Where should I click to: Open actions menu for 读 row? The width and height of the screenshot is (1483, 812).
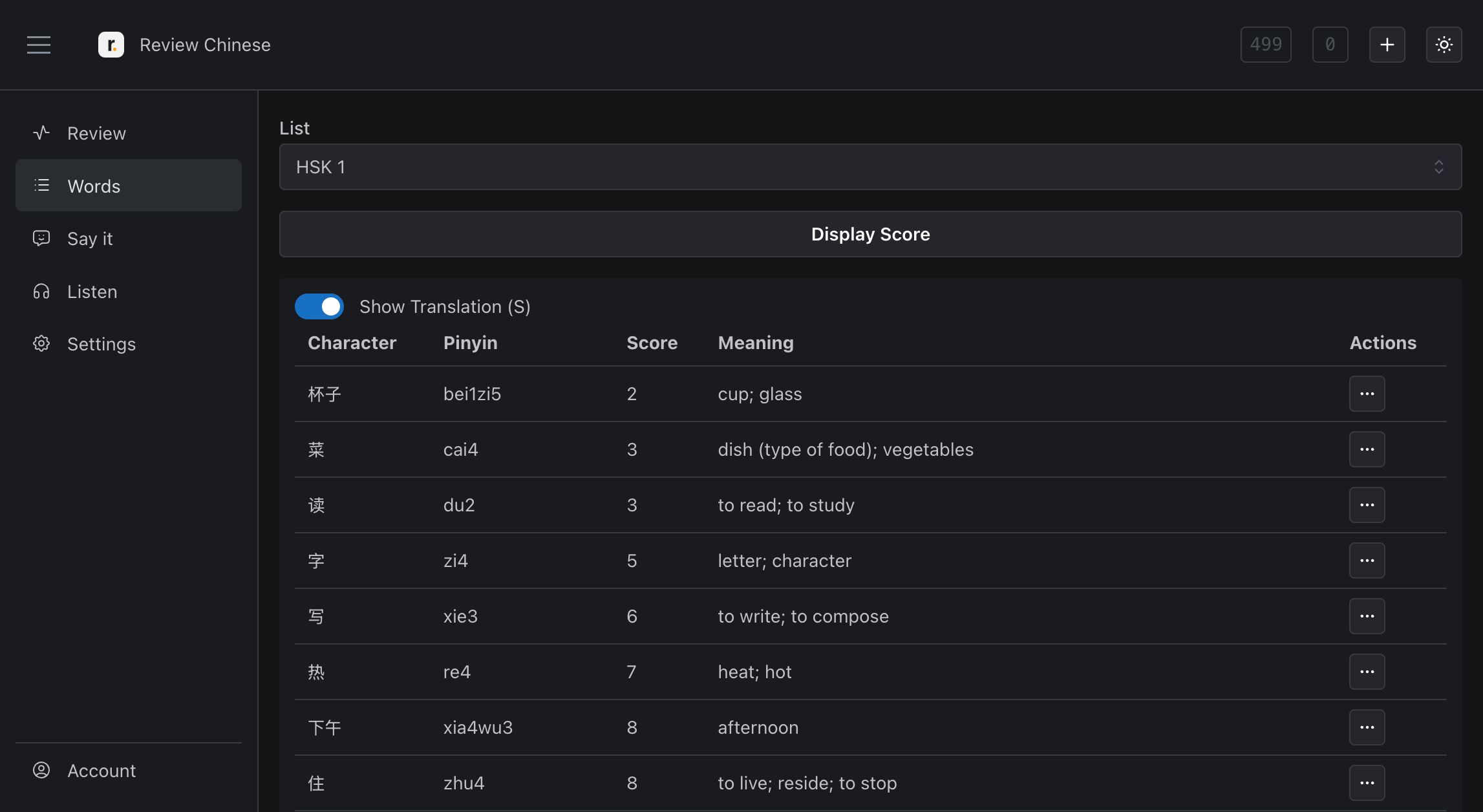(1367, 505)
